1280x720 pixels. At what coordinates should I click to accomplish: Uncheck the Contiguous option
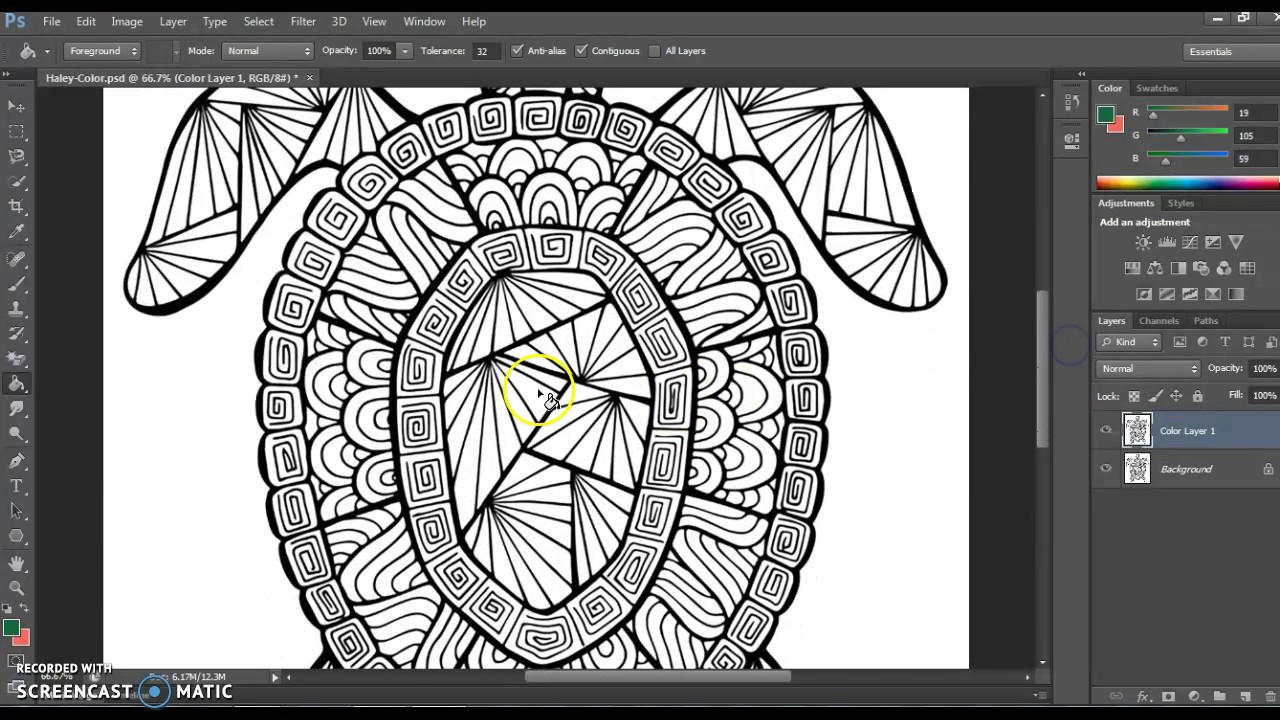click(x=581, y=51)
